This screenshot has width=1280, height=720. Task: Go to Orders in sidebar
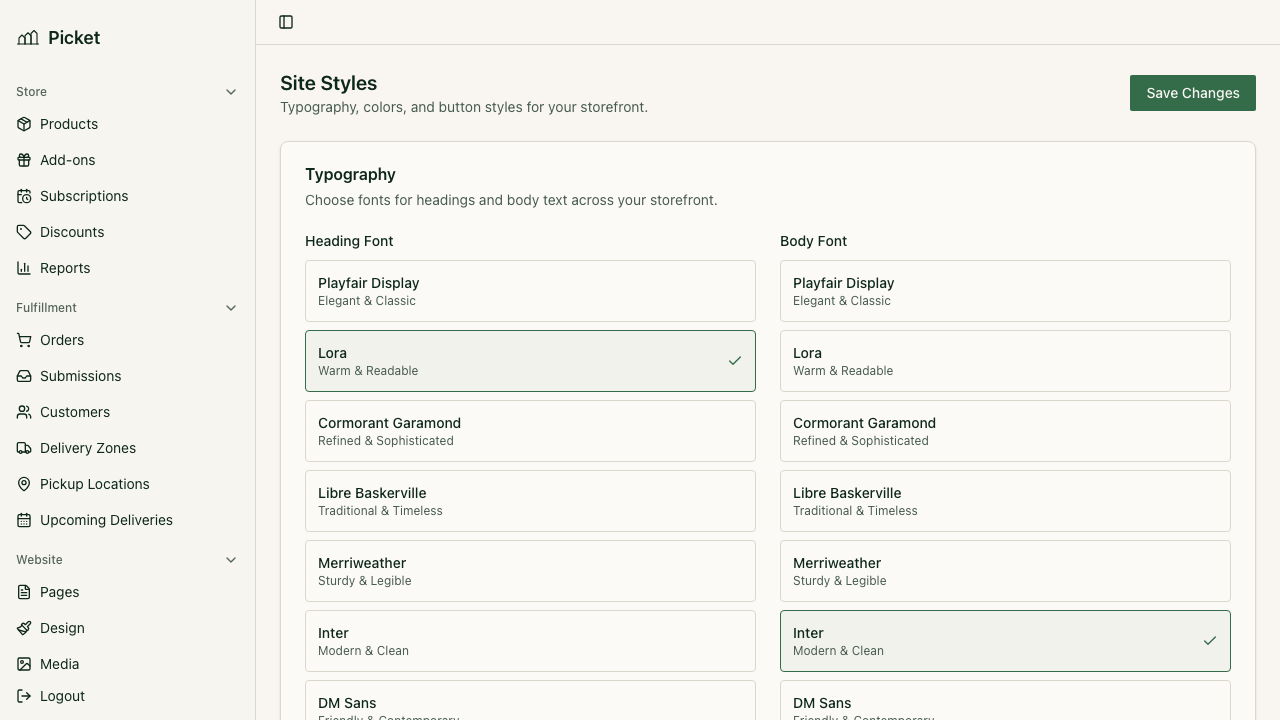(x=128, y=340)
